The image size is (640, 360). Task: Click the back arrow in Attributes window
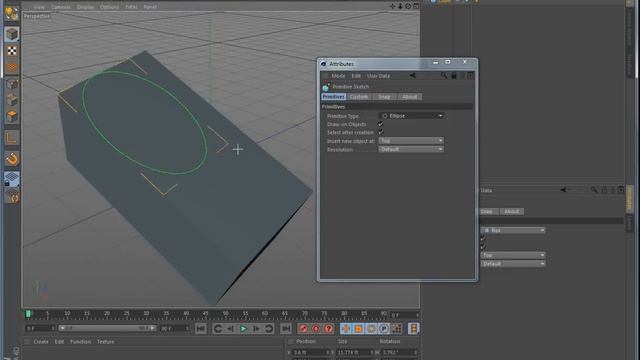(x=413, y=76)
